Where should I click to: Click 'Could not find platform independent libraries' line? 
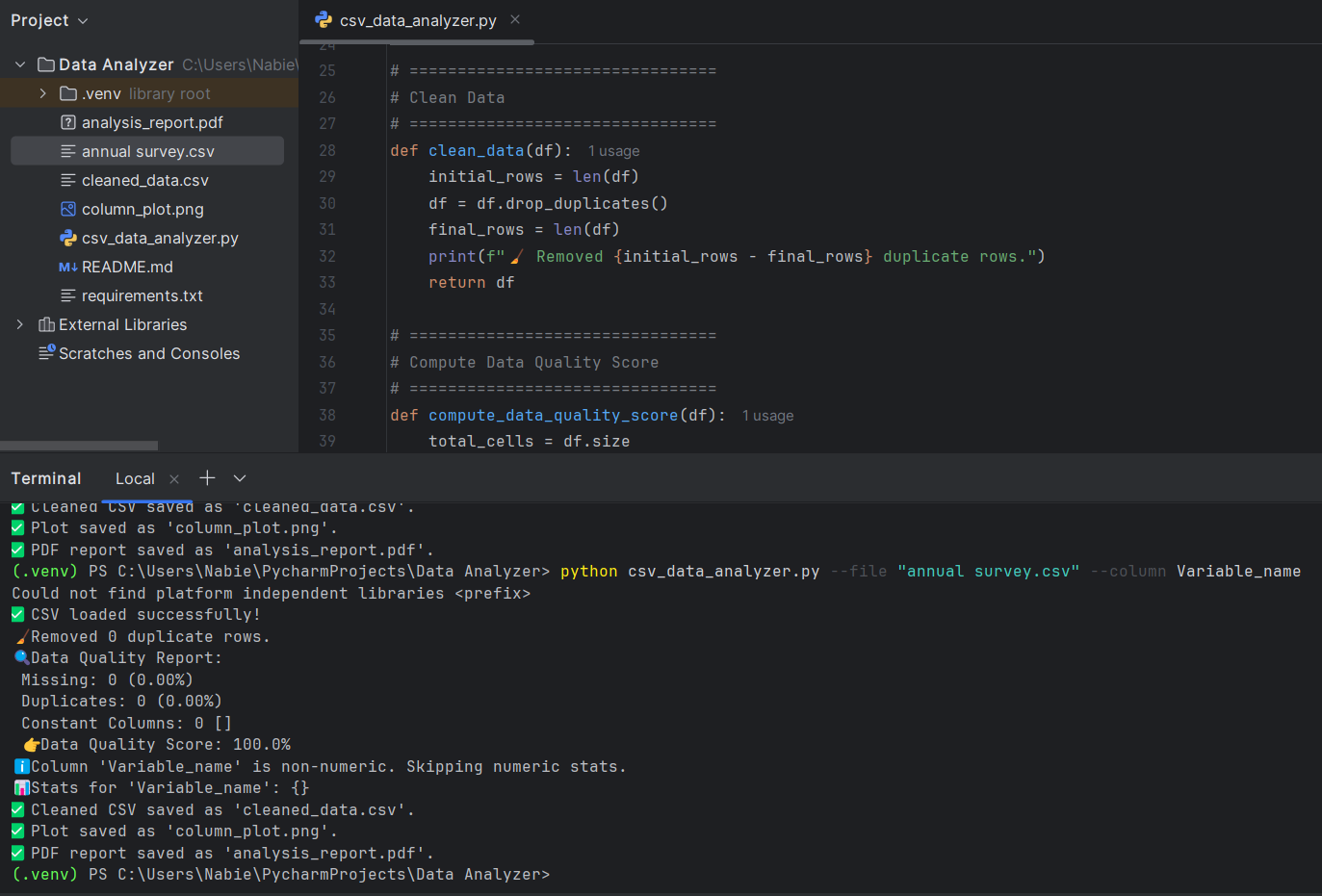[x=271, y=593]
